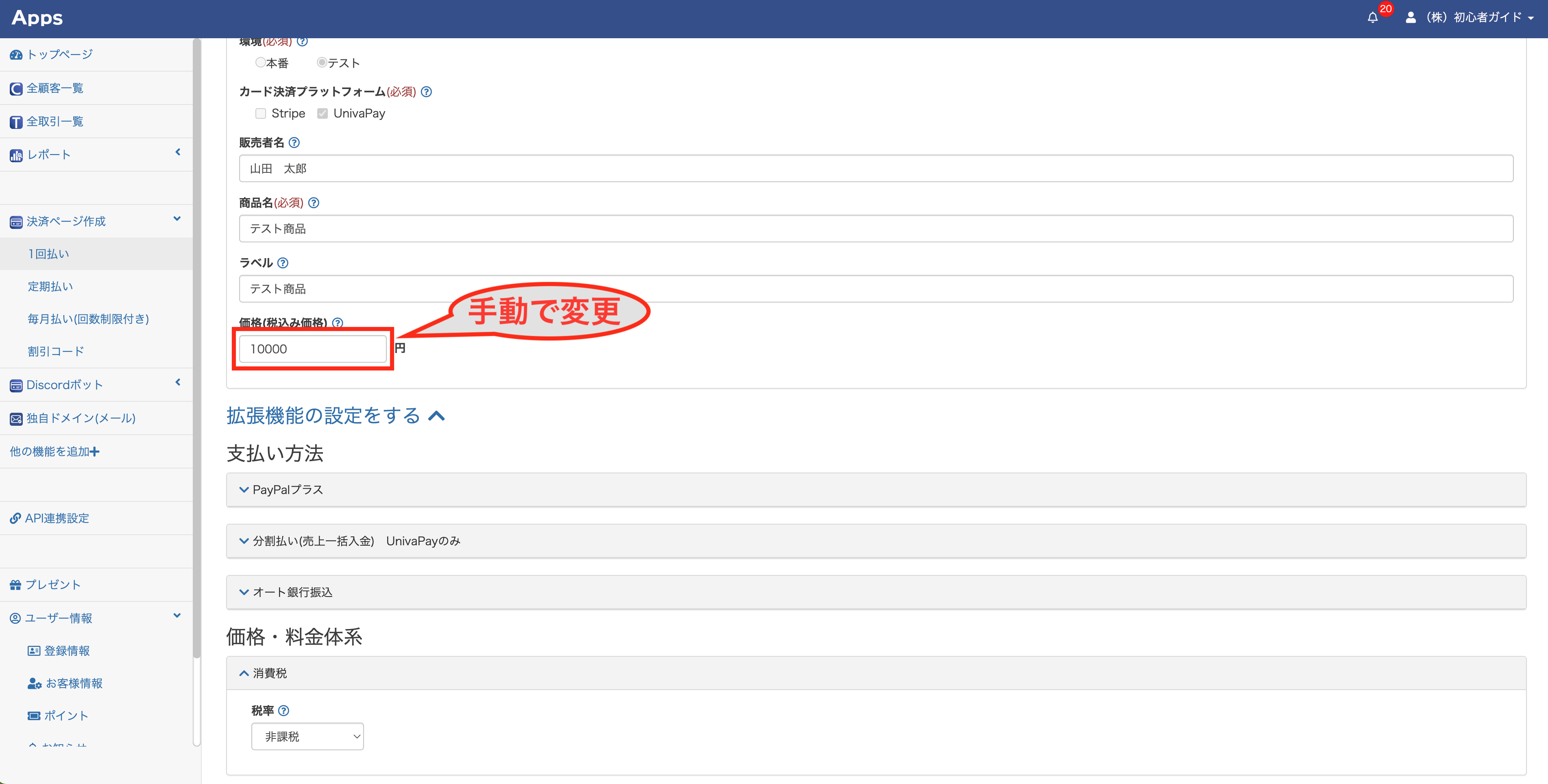
Task: Uncheck the UnivaPay checkbox
Action: tap(323, 113)
